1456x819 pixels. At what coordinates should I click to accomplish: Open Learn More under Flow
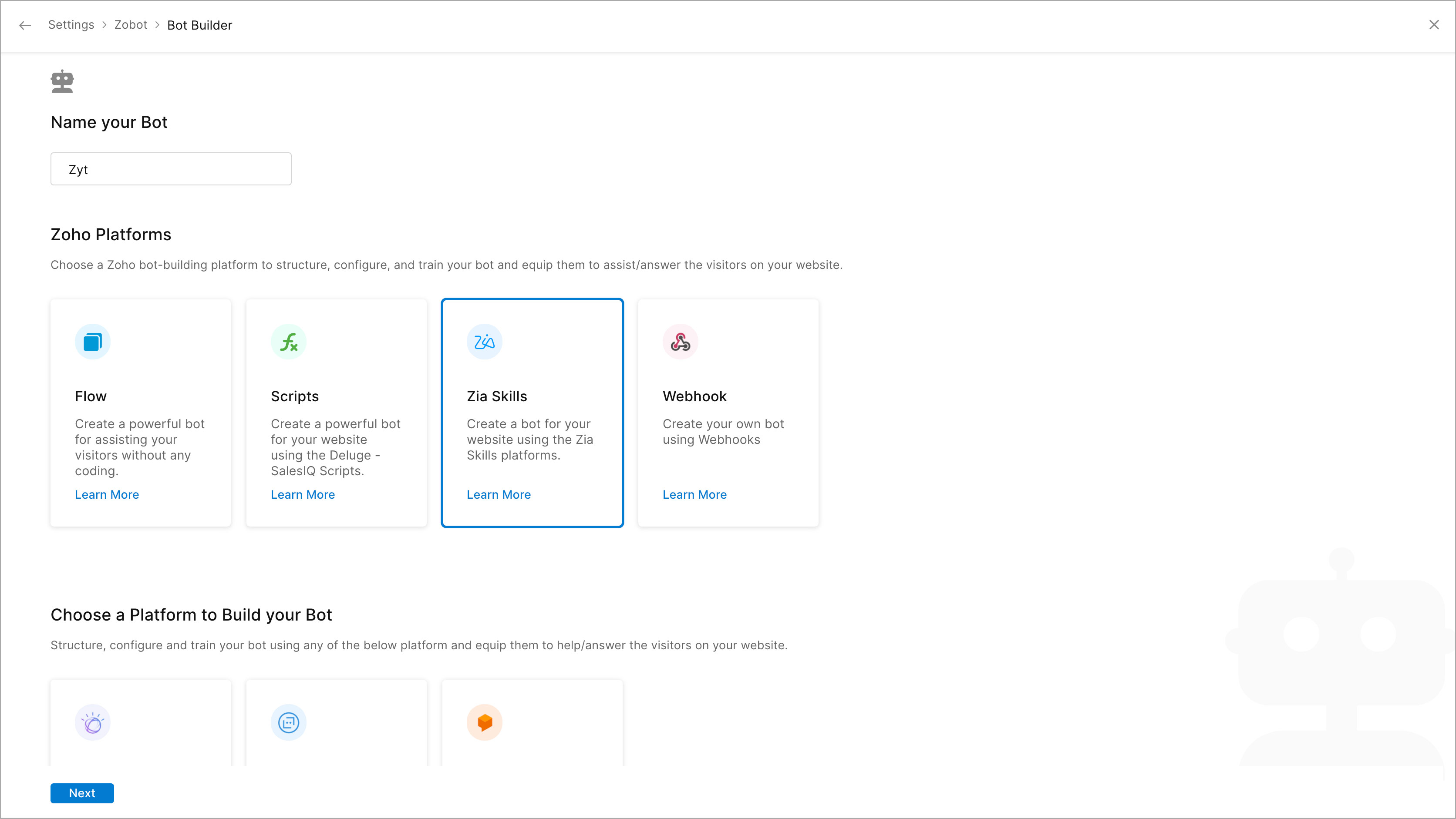[x=107, y=494]
